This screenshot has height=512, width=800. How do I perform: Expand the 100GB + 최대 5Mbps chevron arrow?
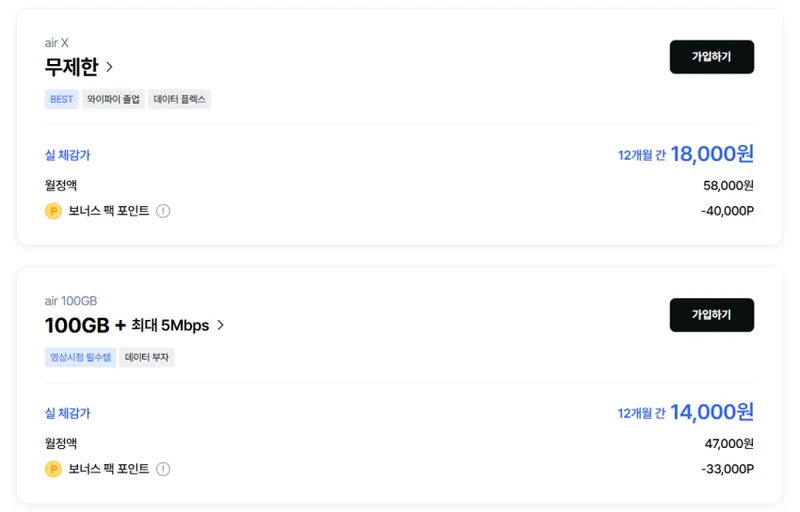tap(220, 325)
